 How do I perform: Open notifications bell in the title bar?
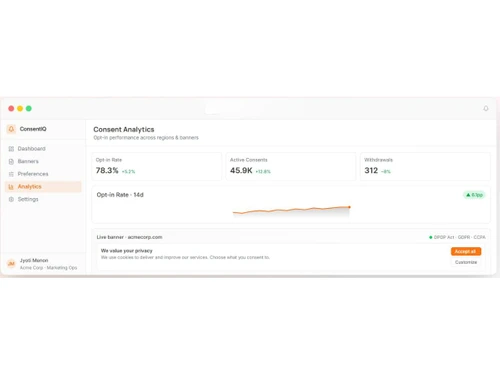coord(486,108)
